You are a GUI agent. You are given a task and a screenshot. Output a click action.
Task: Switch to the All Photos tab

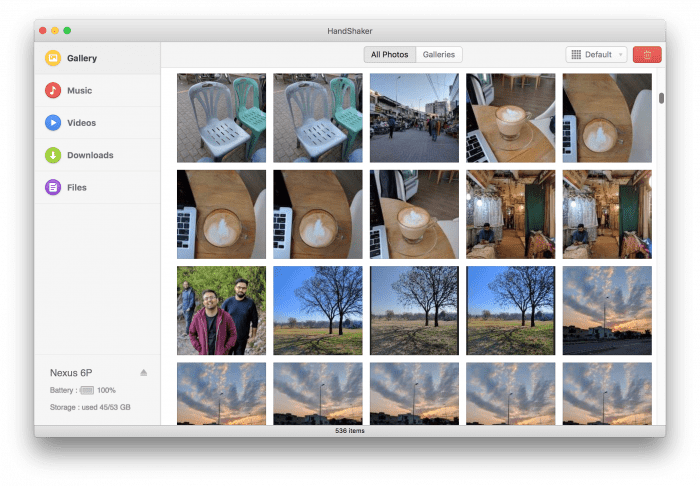click(x=389, y=55)
